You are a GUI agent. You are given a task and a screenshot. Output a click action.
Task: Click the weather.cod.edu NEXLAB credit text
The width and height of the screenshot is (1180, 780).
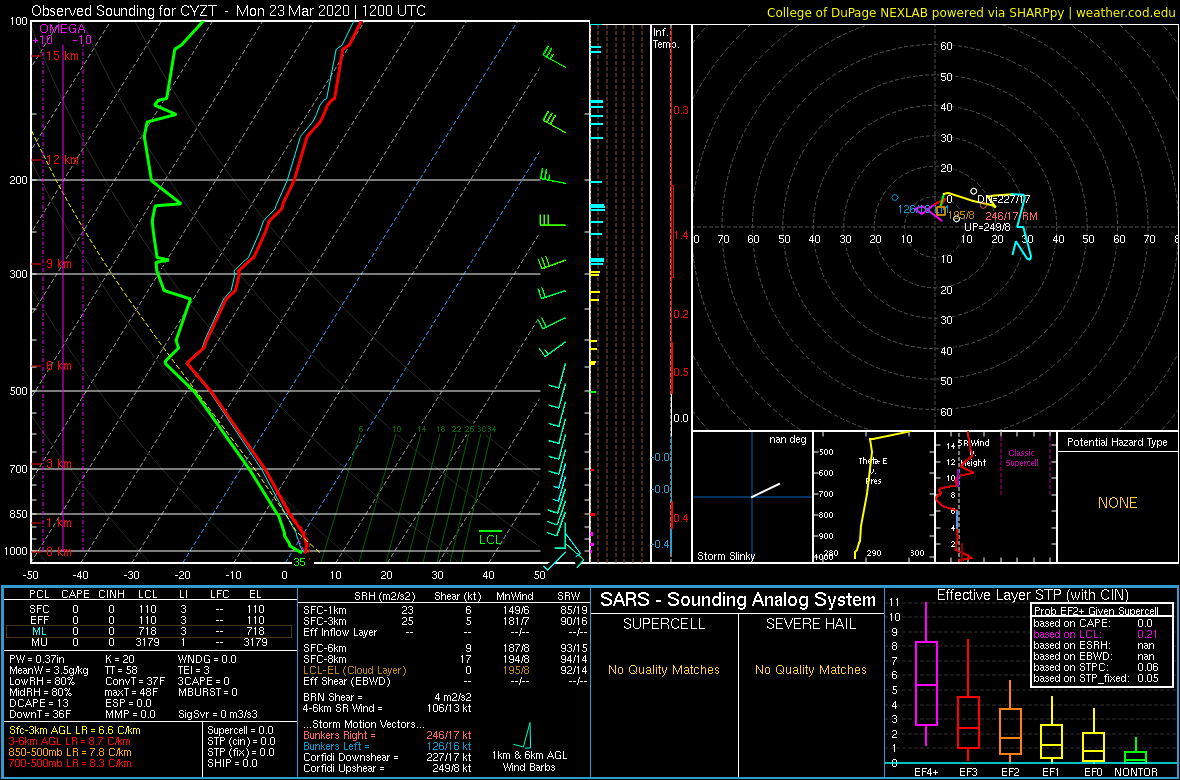click(x=970, y=12)
